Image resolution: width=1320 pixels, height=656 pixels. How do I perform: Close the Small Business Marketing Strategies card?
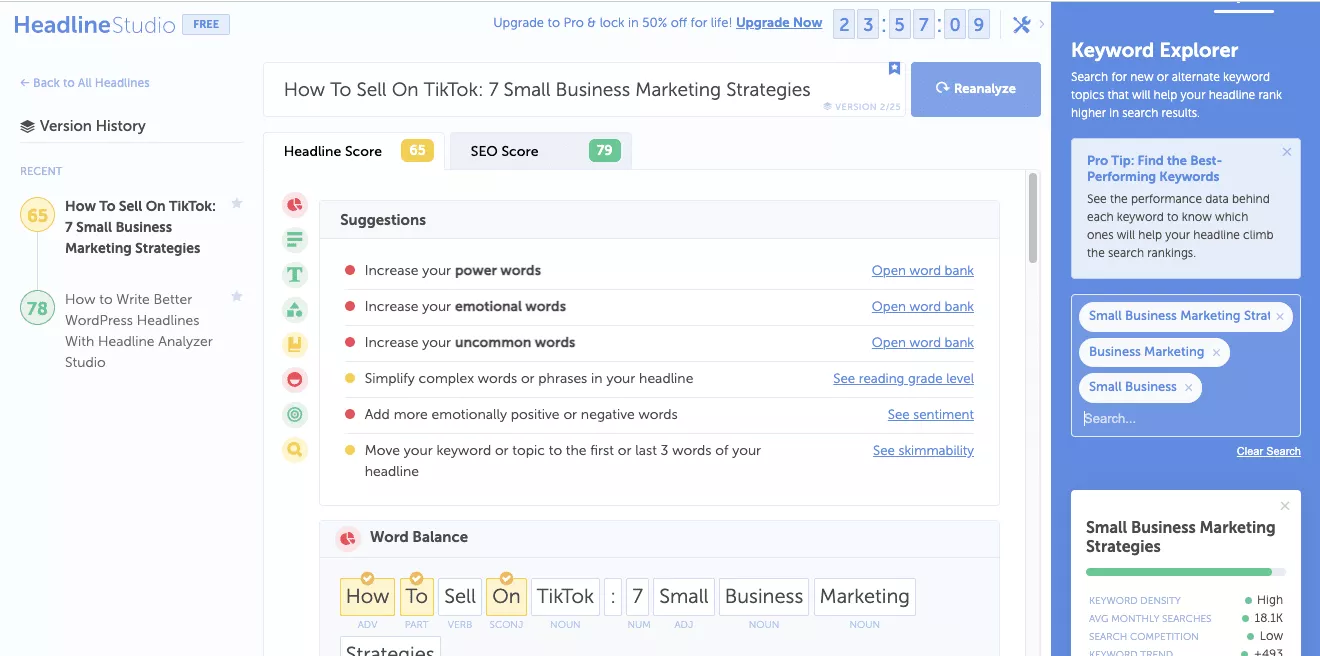pos(1285,506)
